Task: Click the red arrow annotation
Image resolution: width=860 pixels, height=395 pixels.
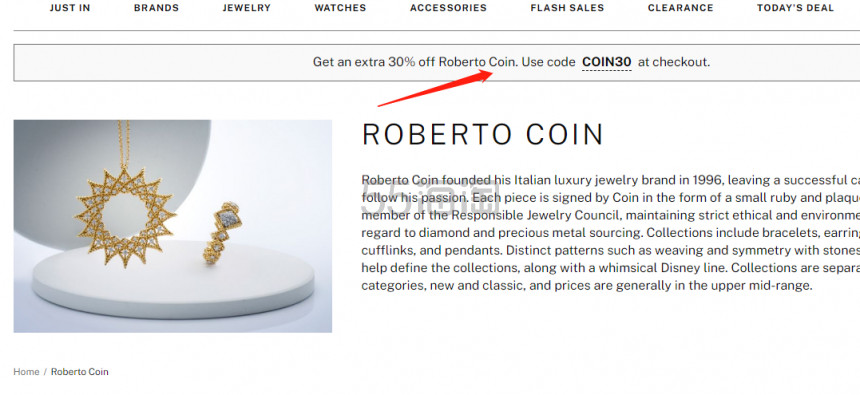Action: pos(435,88)
